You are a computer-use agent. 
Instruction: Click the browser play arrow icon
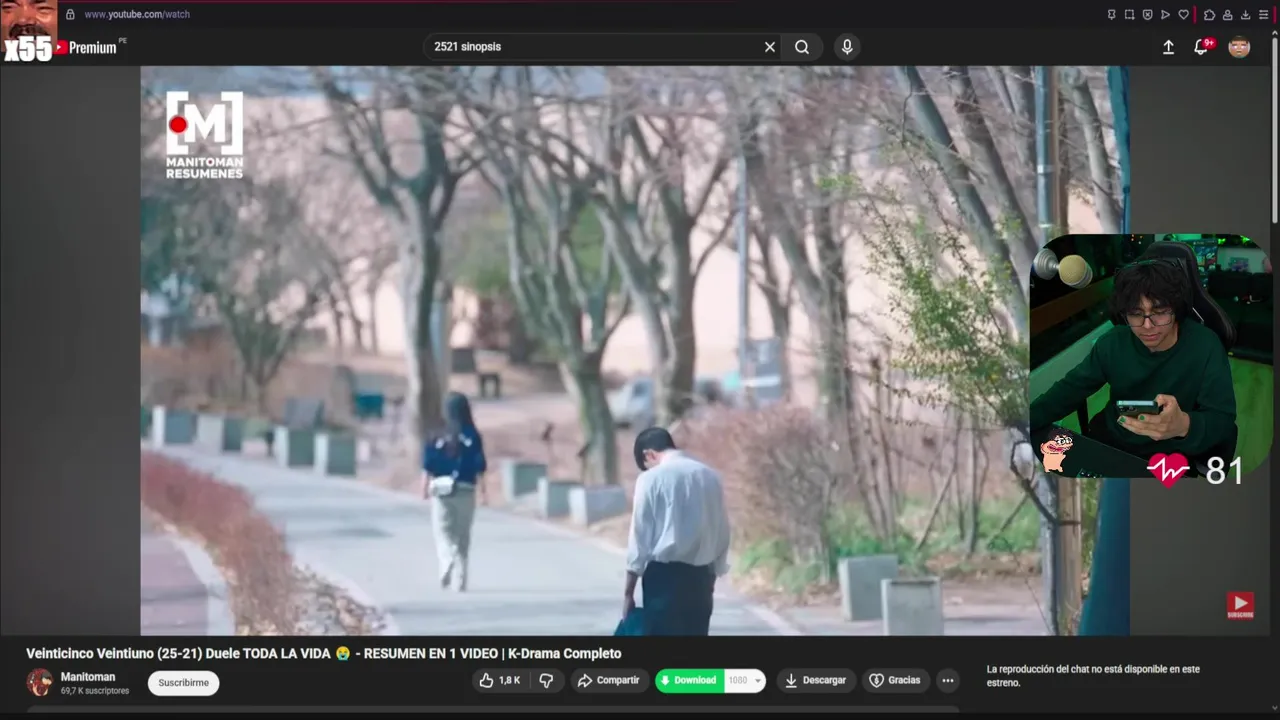(x=1165, y=15)
